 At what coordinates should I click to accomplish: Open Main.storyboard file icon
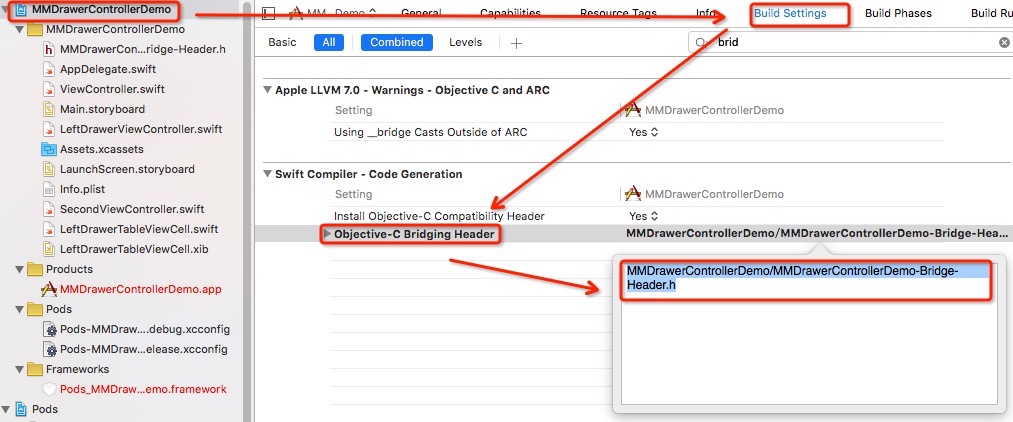[49, 109]
